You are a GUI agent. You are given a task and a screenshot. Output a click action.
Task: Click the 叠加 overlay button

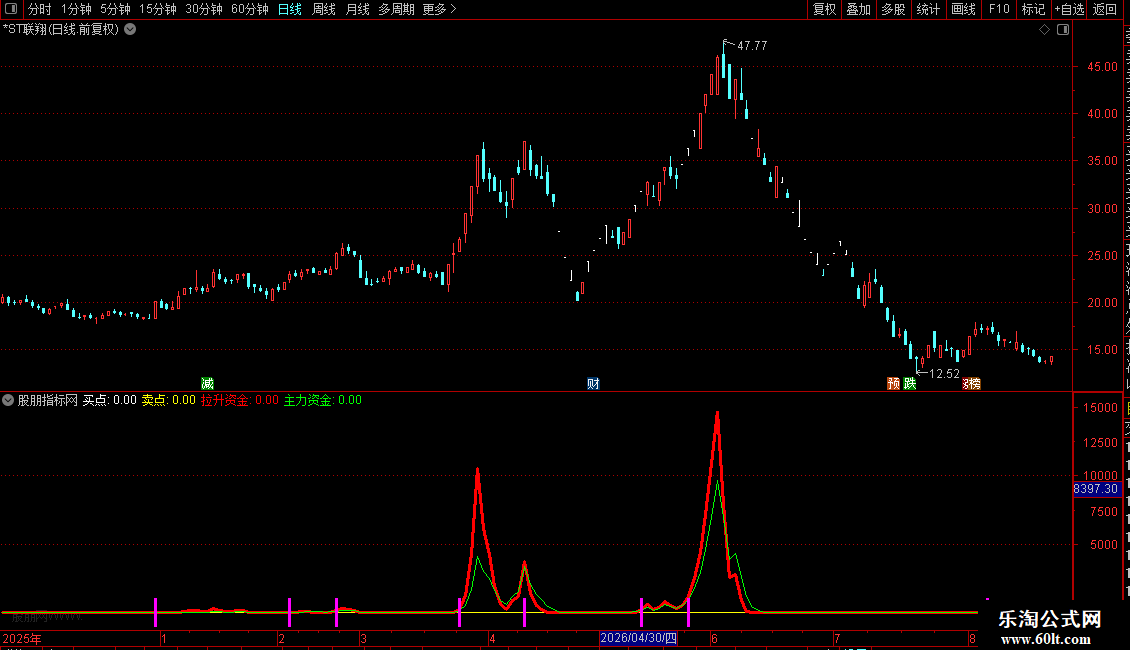(x=859, y=9)
